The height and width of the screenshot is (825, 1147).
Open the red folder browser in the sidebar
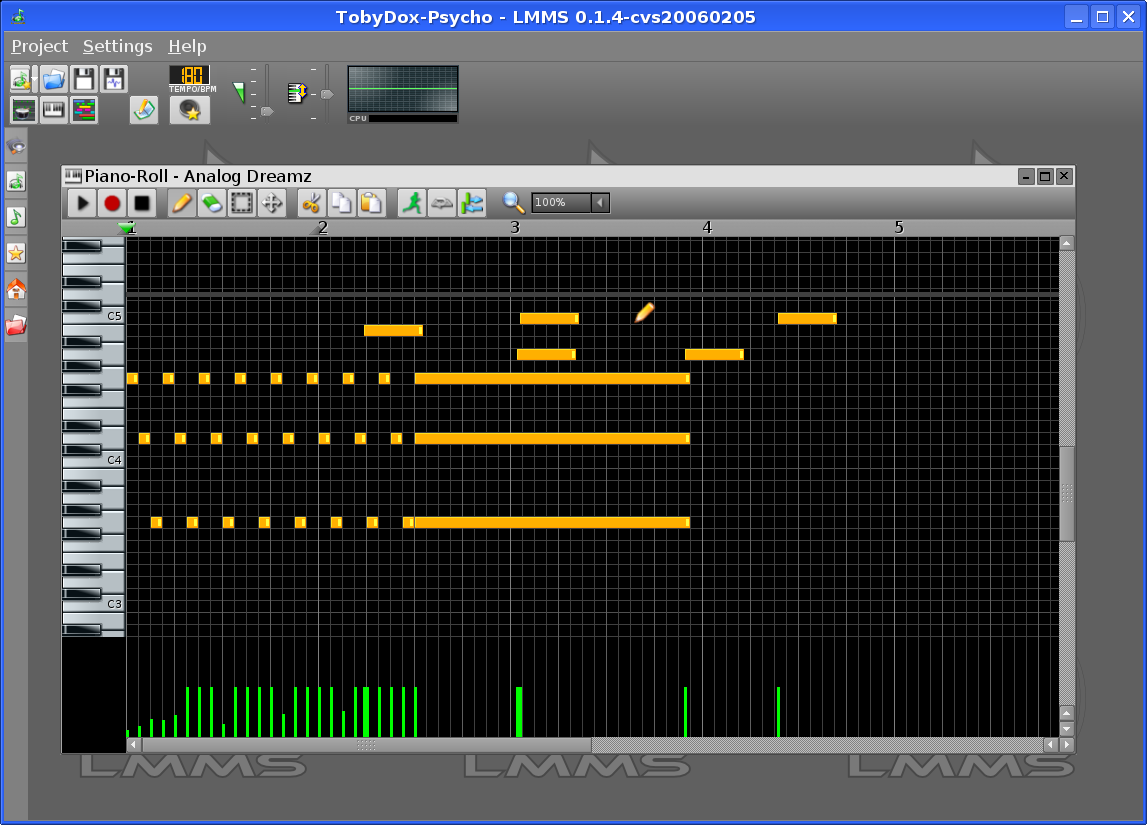coord(16,325)
